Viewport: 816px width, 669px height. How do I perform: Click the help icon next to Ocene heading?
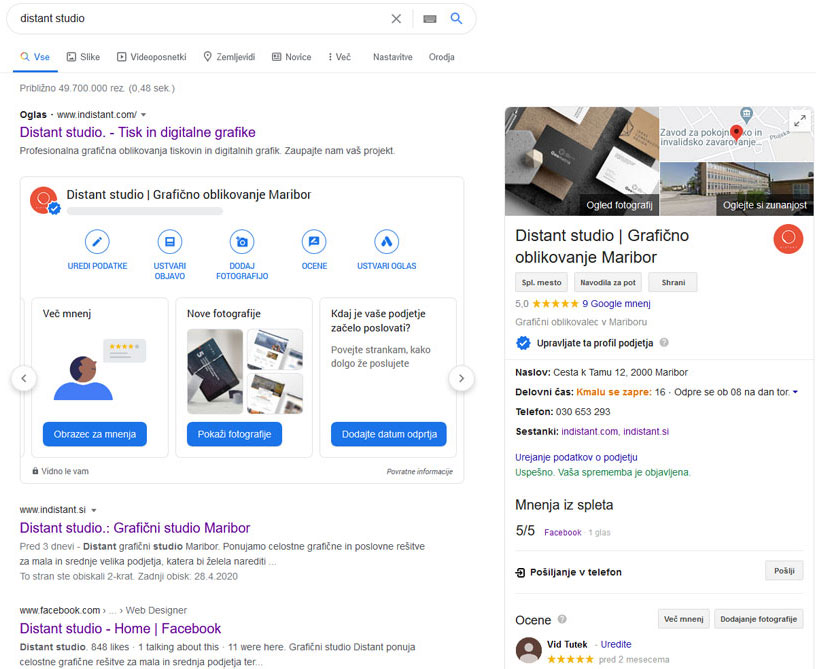tap(562, 619)
